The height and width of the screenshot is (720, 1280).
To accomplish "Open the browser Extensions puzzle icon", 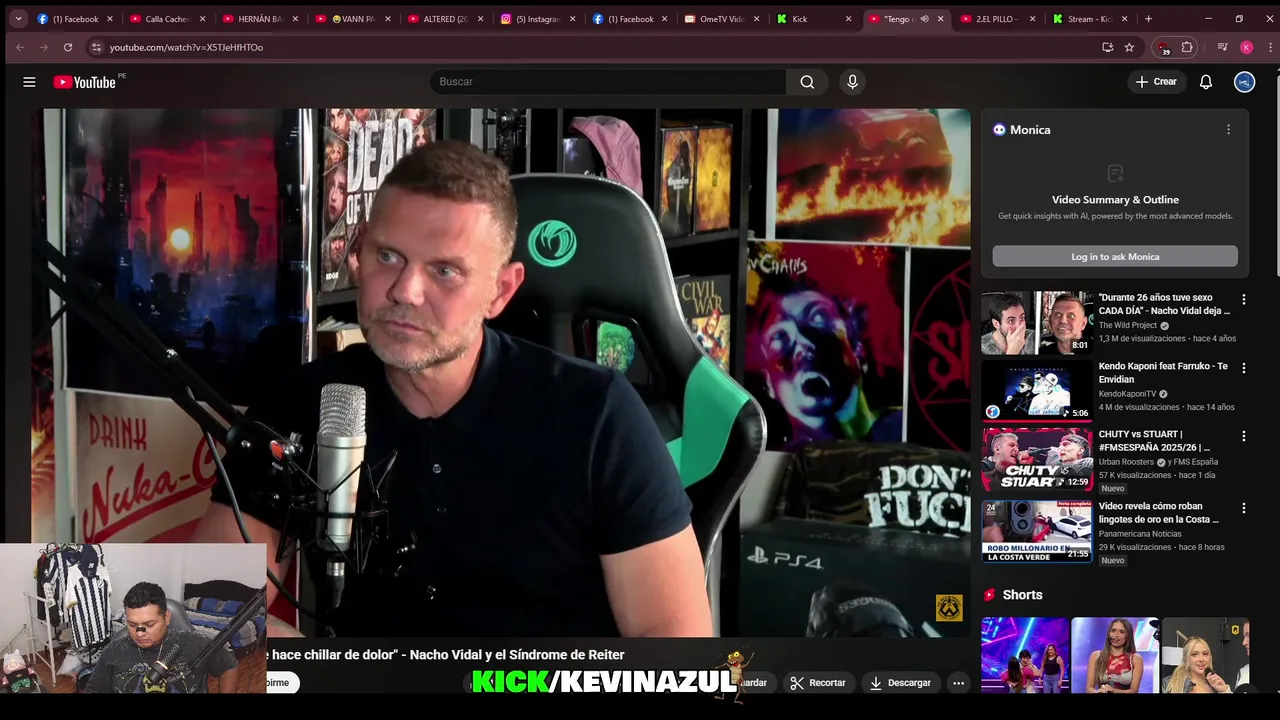I will coord(1187,47).
